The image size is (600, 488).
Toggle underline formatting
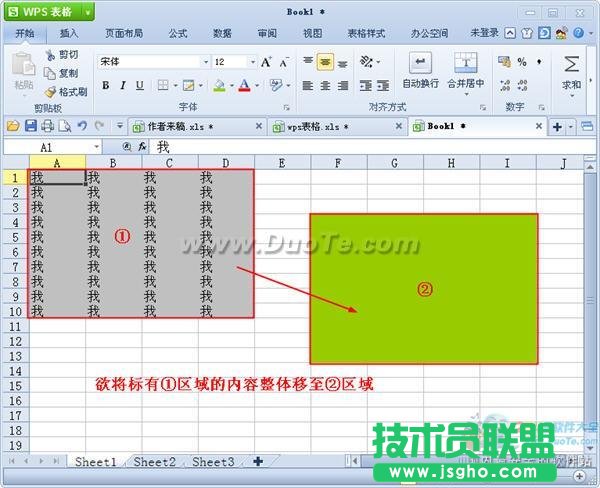[140, 85]
